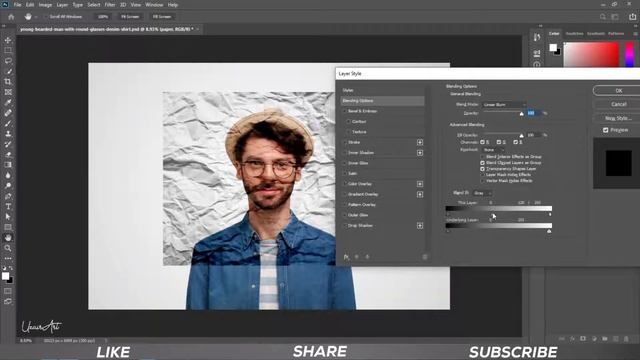Screen dimensions: 640x360
Task: Click Underlying Layer white slider handle
Action: pos(549,231)
